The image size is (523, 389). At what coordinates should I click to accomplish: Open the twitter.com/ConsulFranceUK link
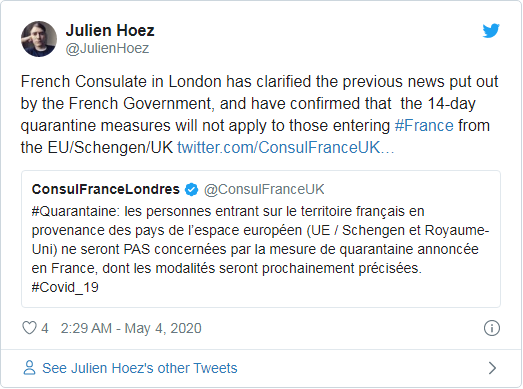point(286,147)
